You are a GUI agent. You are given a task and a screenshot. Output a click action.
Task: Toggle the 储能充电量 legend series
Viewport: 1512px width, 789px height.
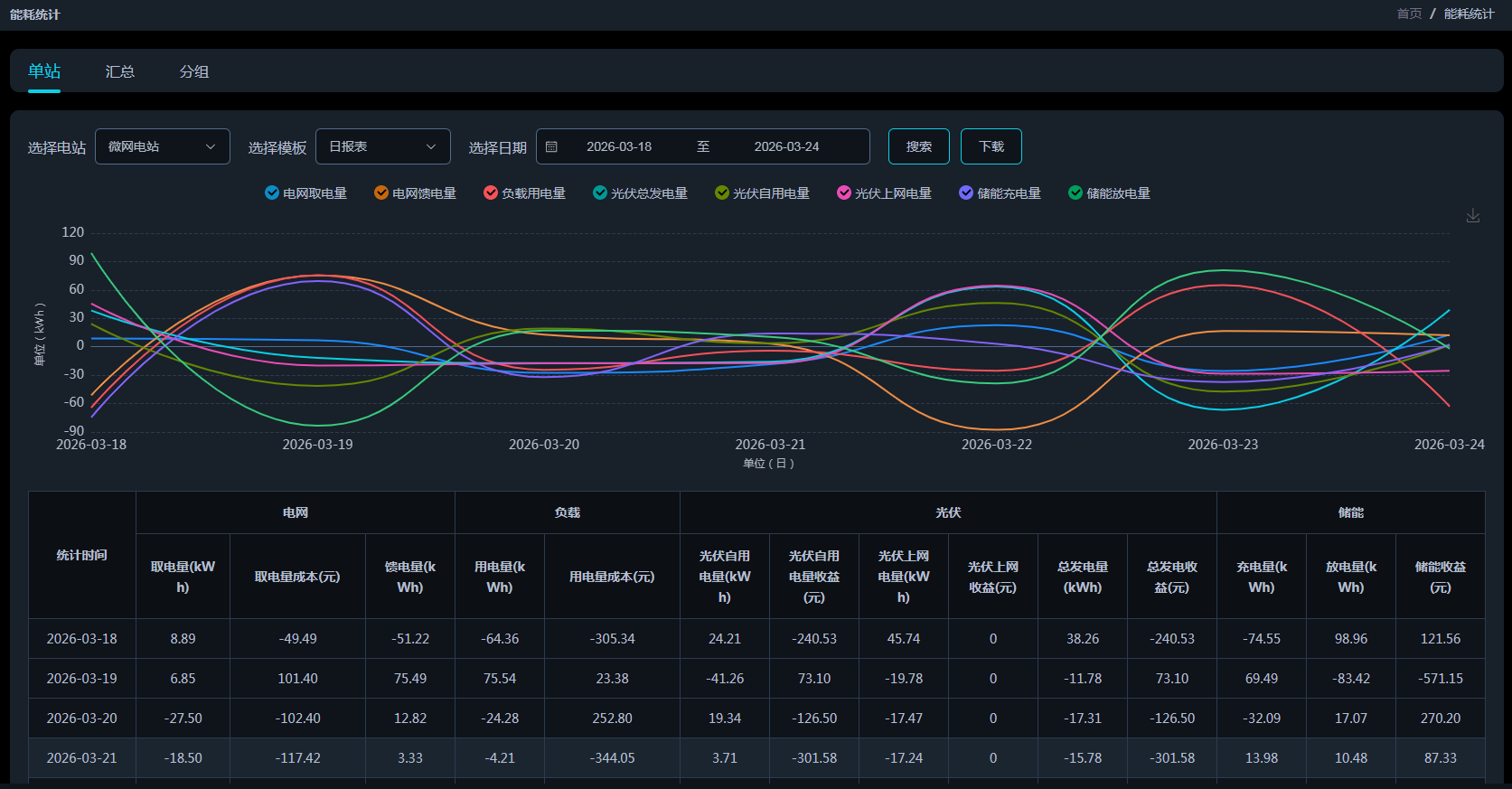1000,193
